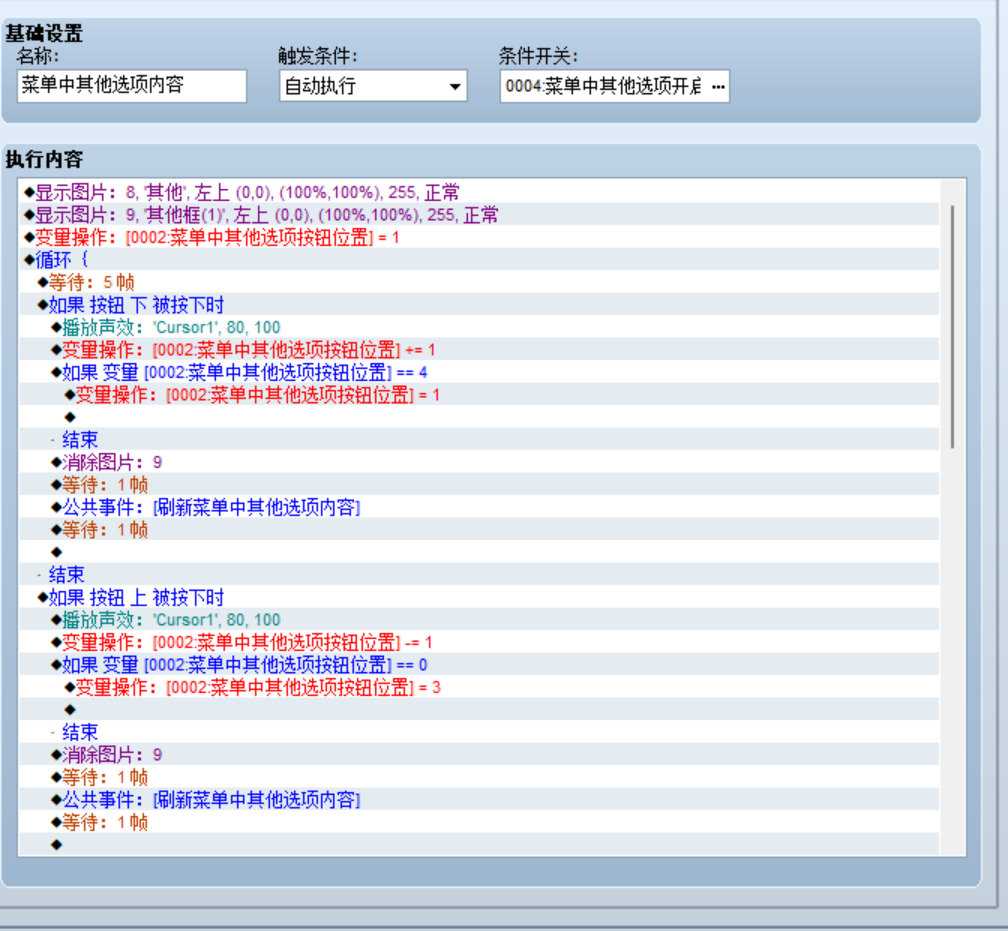Click the dropdown arrow next to 自动执行
Viewport: 1008px width, 931px height.
[454, 87]
